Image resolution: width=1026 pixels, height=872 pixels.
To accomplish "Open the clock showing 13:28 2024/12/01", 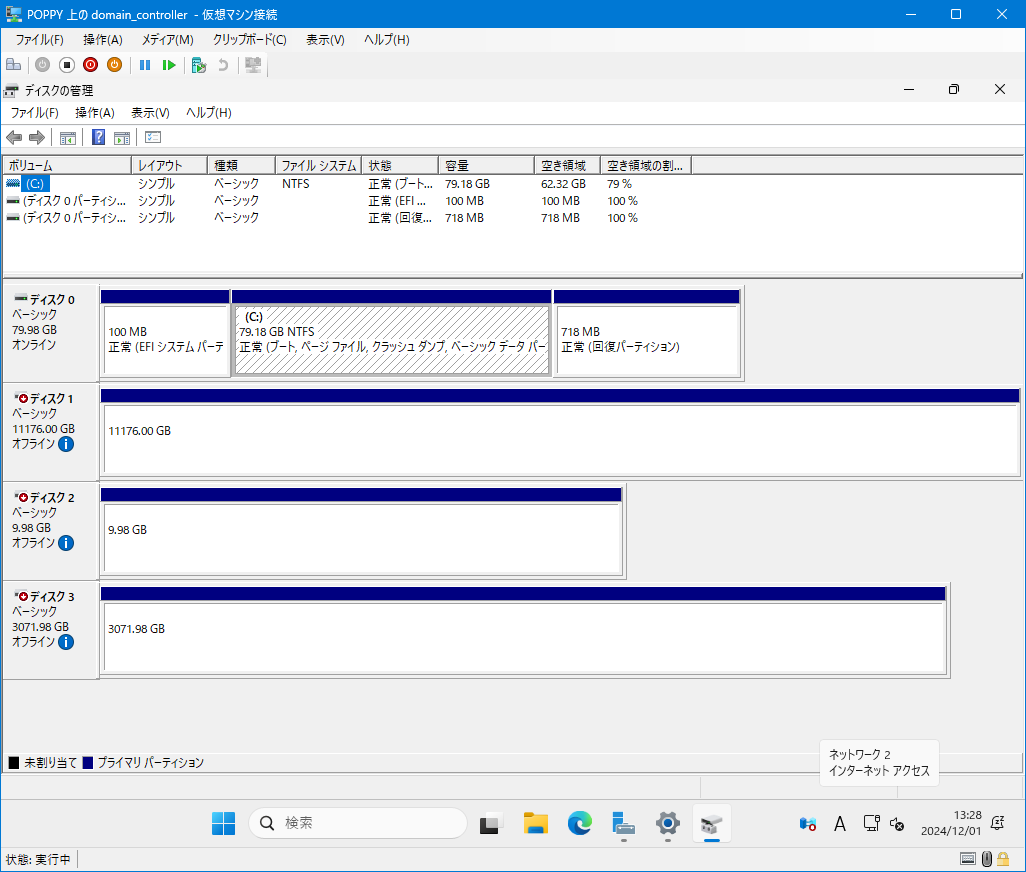I will pos(951,823).
